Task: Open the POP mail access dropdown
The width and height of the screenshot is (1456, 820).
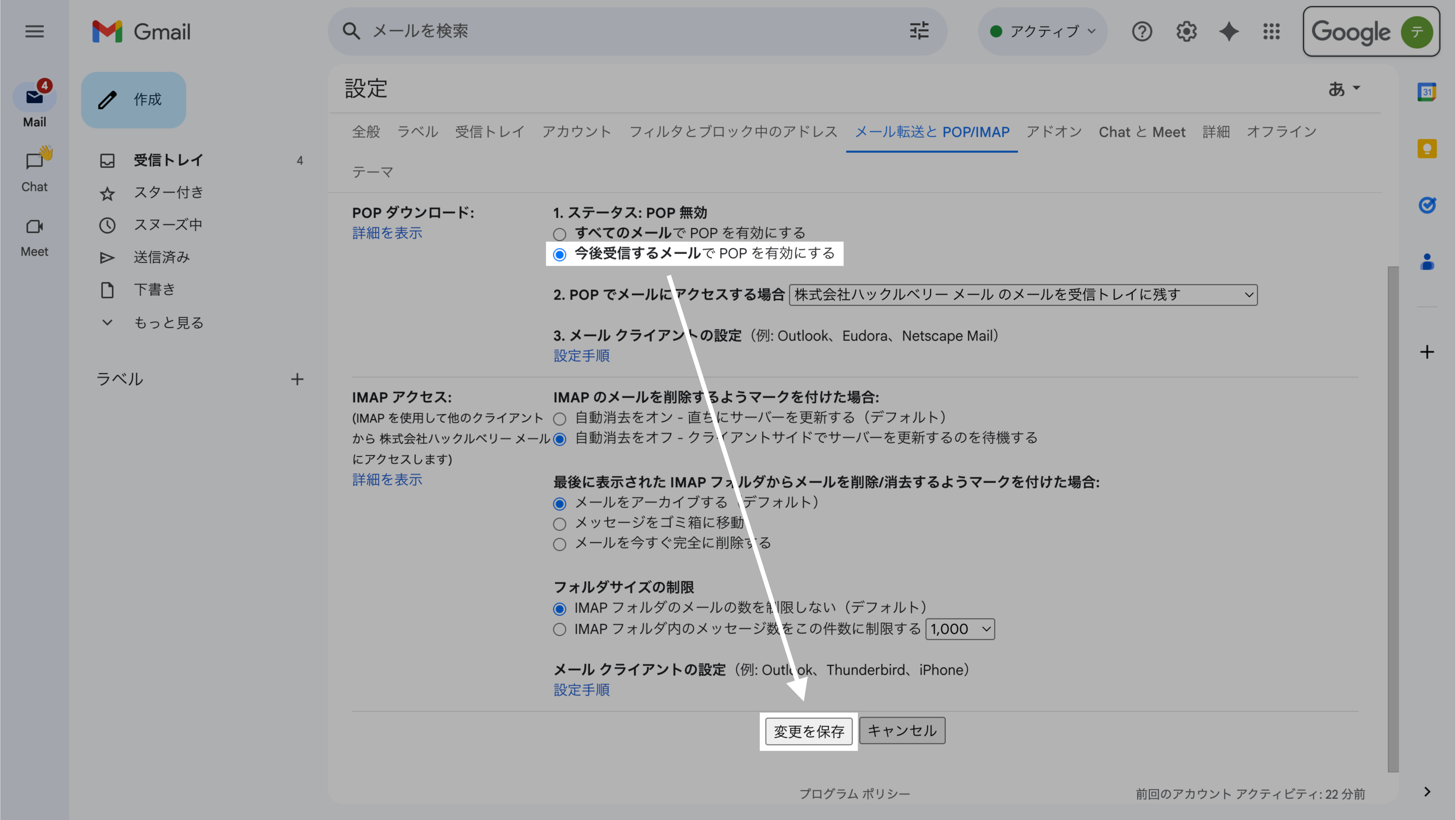Action: tap(1023, 295)
